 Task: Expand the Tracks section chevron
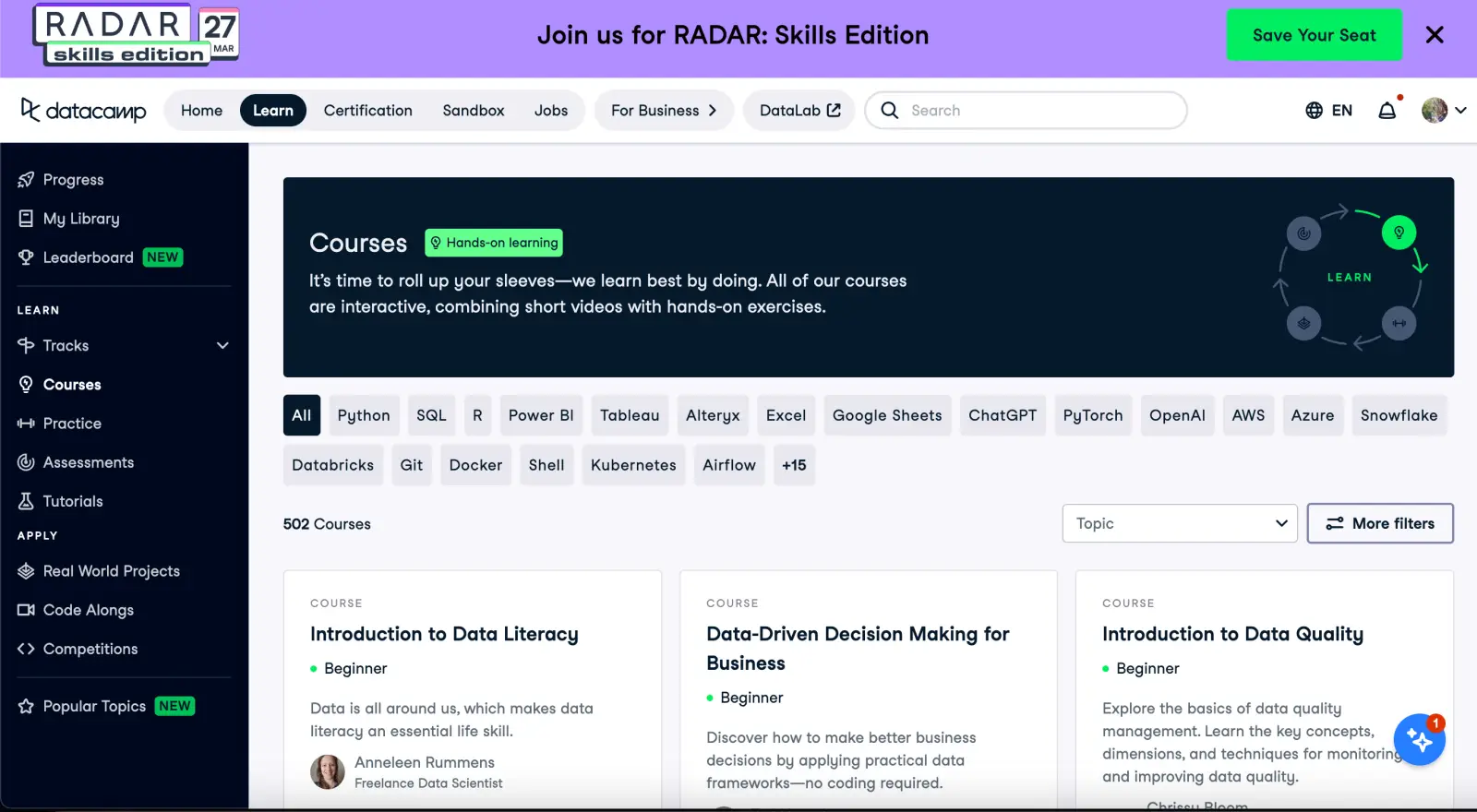(222, 346)
